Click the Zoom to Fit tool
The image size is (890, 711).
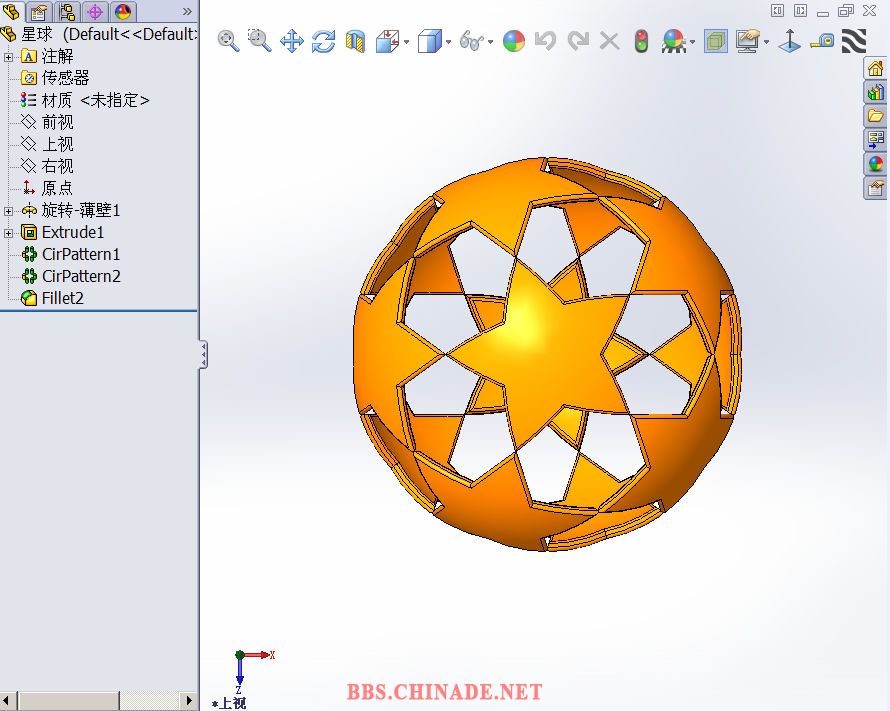click(229, 41)
